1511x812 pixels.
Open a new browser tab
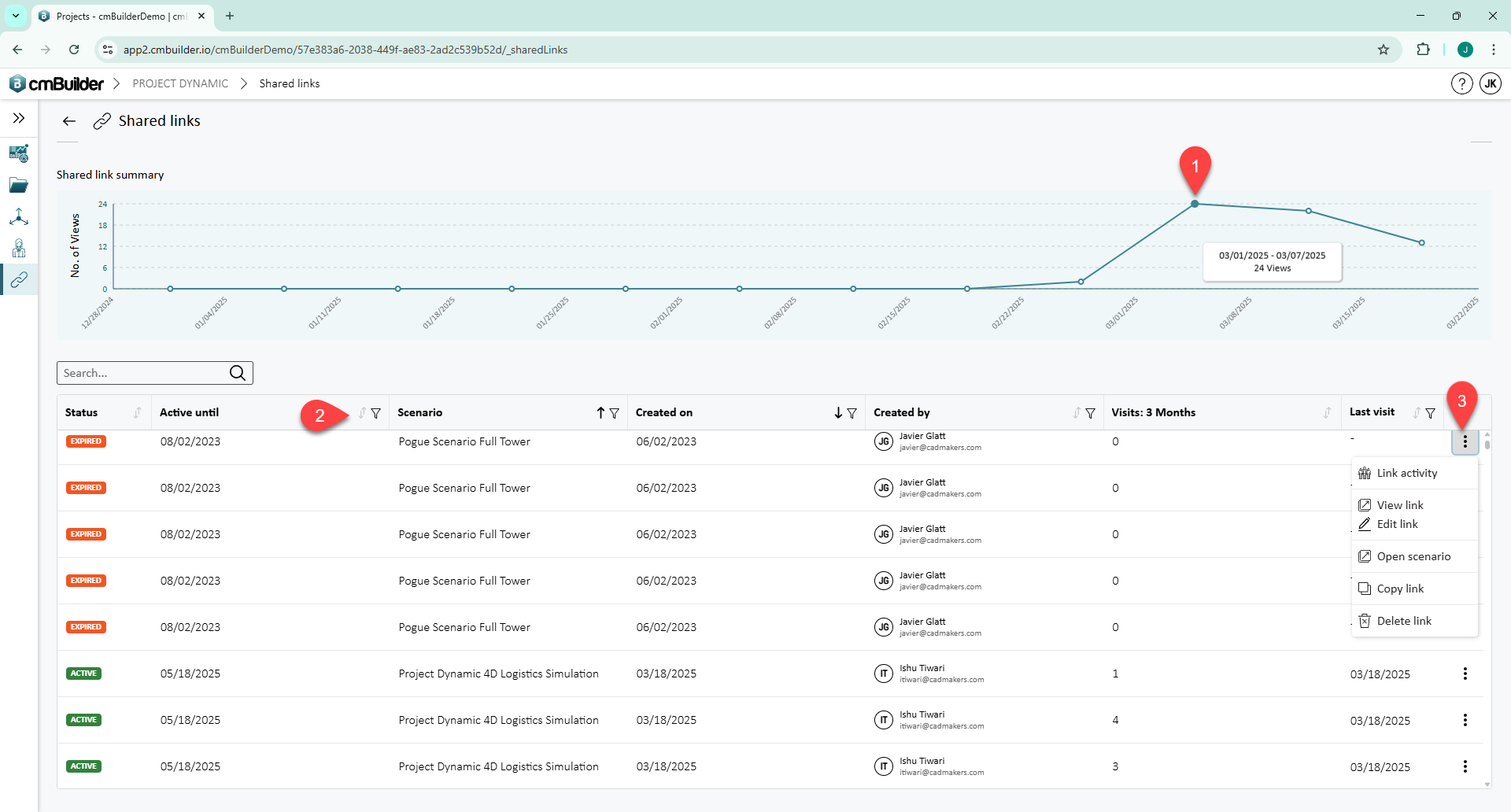(230, 16)
